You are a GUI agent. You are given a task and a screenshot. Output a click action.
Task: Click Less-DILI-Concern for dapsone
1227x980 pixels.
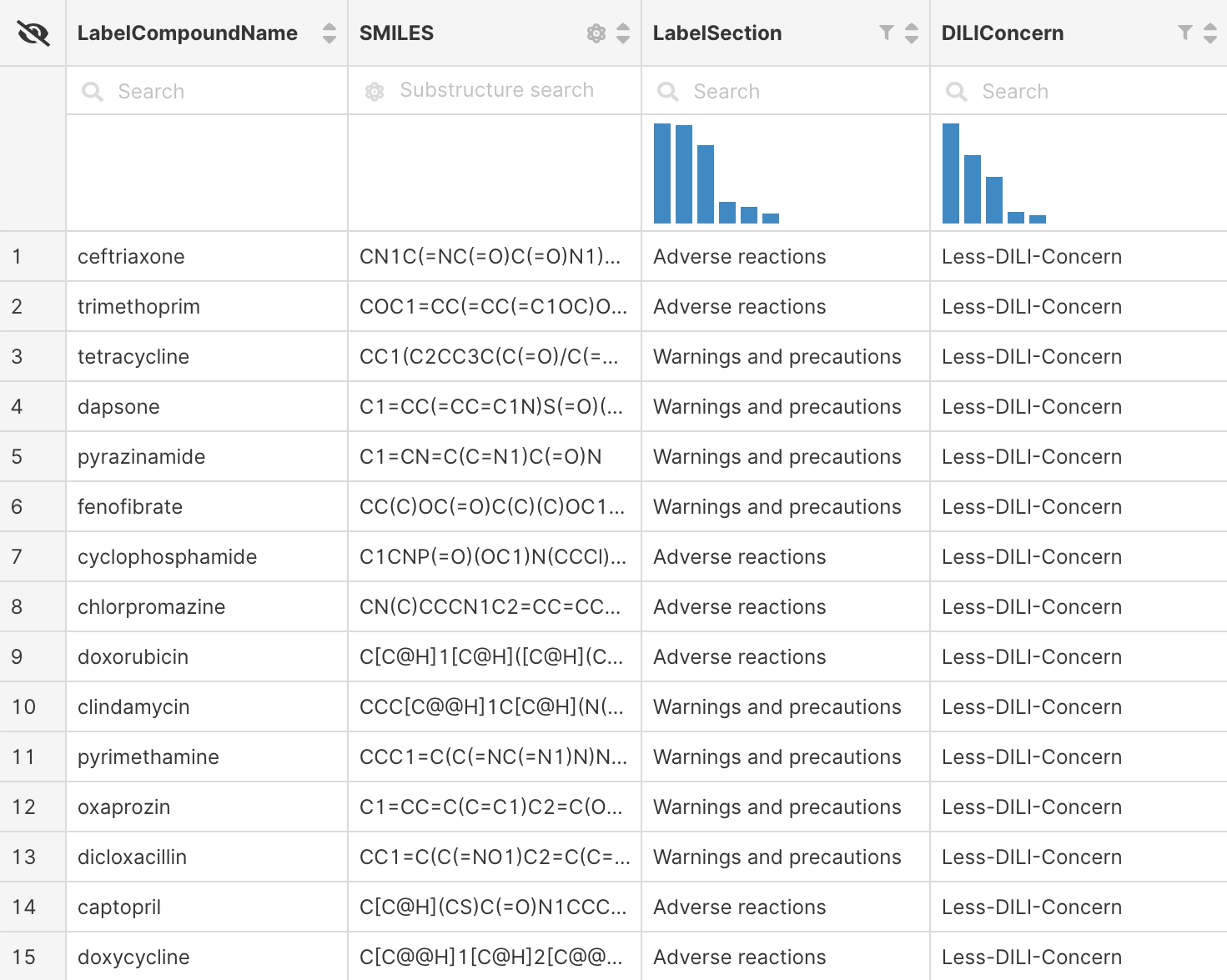click(1079, 406)
